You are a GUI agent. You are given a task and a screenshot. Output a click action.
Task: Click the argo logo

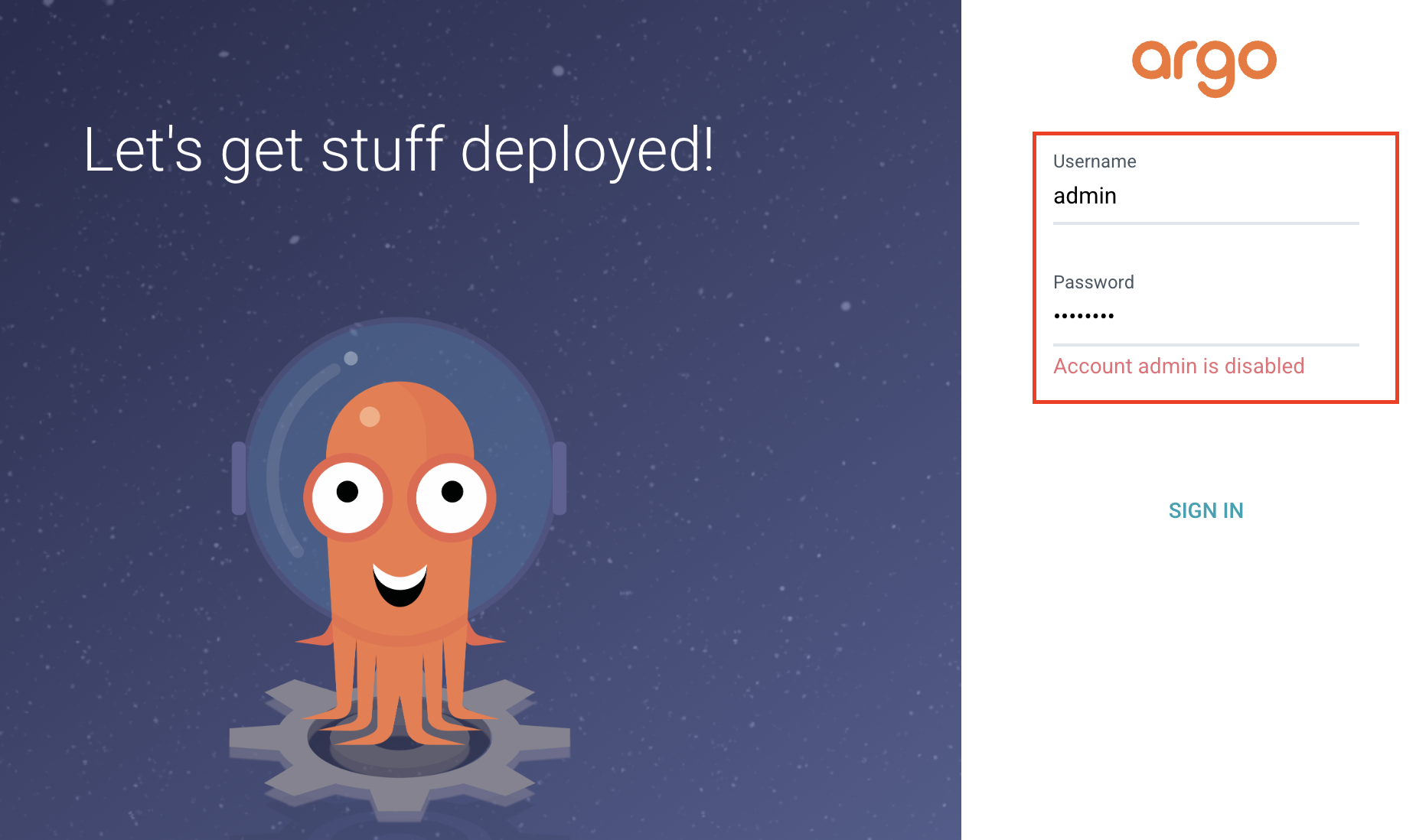pyautogui.click(x=1204, y=68)
